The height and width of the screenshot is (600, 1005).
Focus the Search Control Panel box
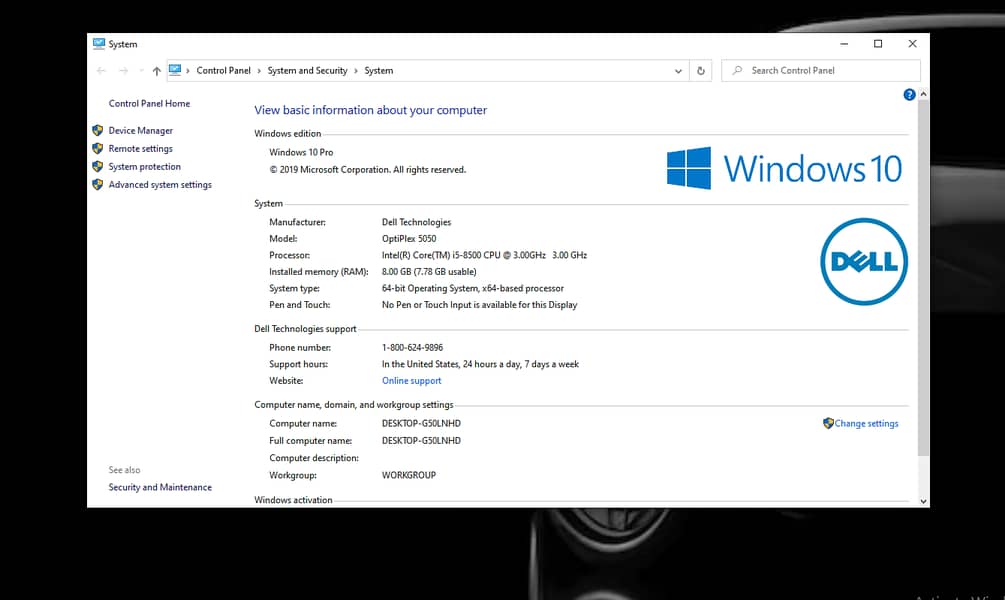coord(821,71)
